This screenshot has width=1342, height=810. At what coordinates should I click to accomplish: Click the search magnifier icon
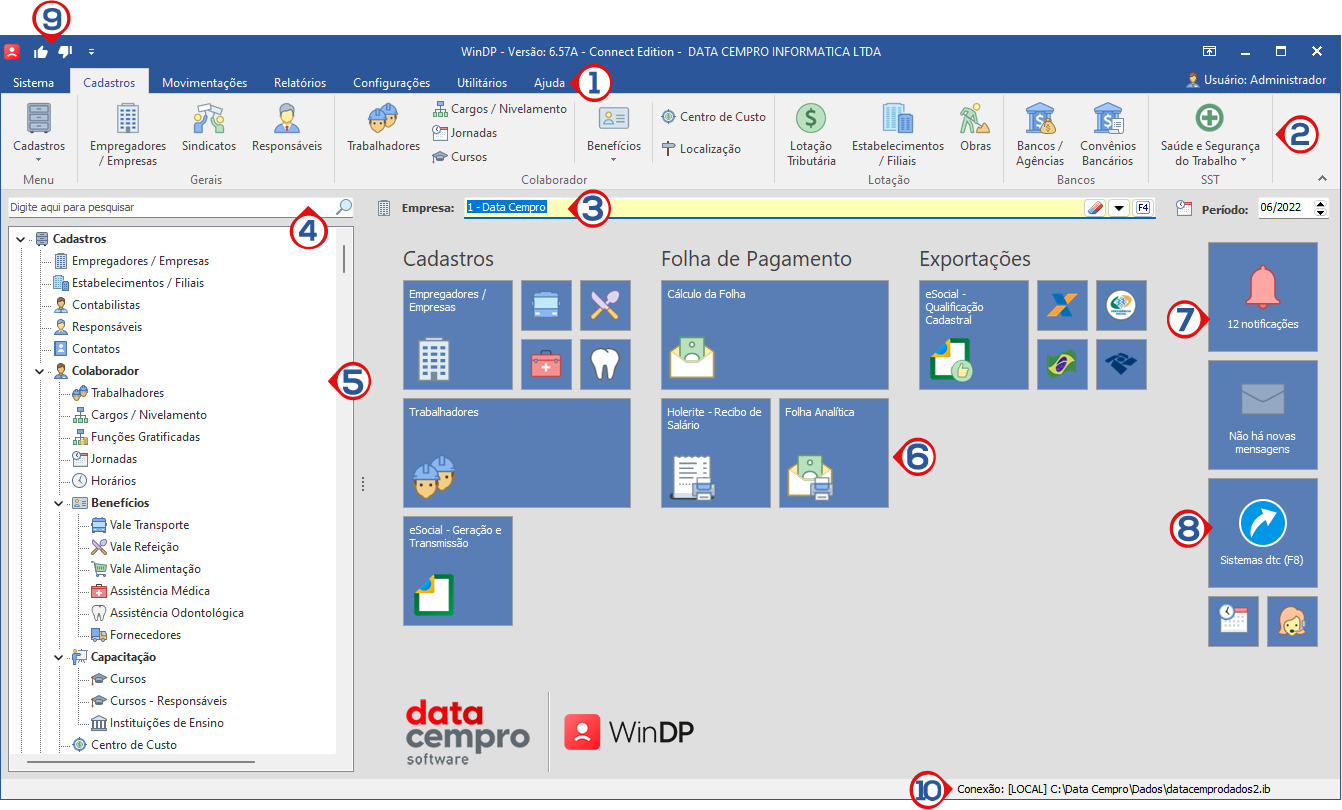[x=344, y=207]
